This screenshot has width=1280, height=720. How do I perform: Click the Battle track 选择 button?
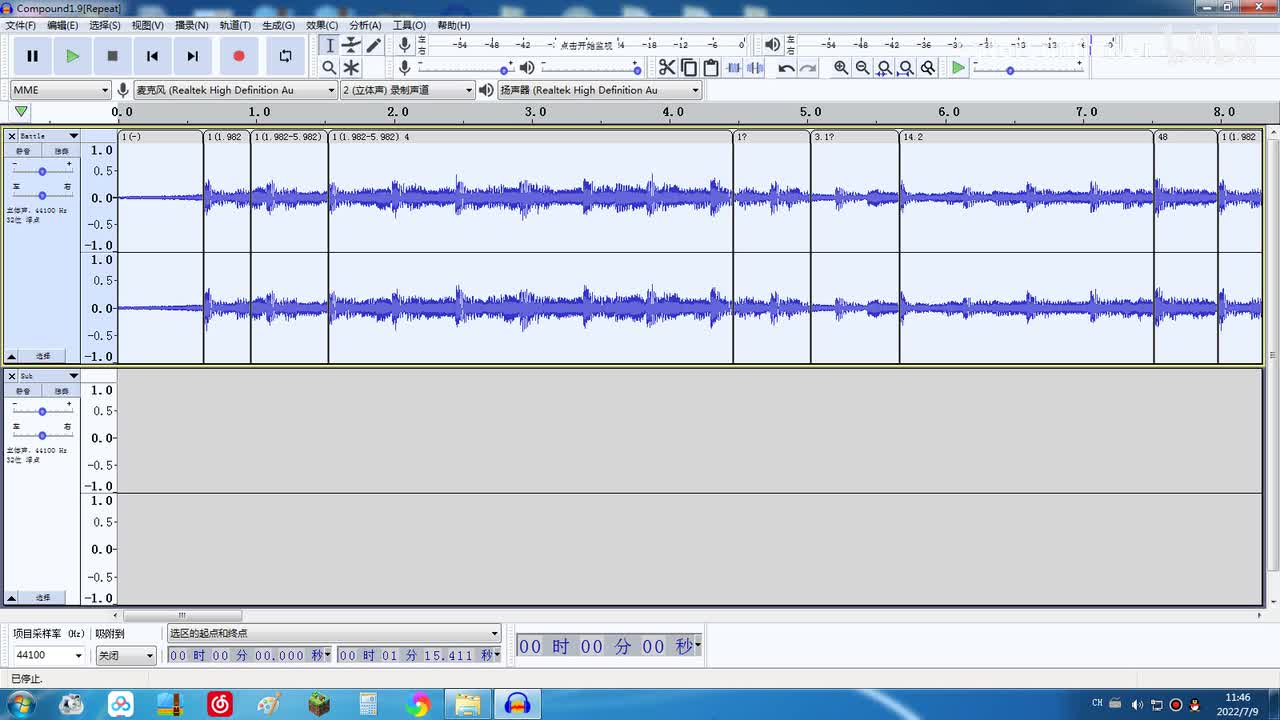(x=43, y=356)
